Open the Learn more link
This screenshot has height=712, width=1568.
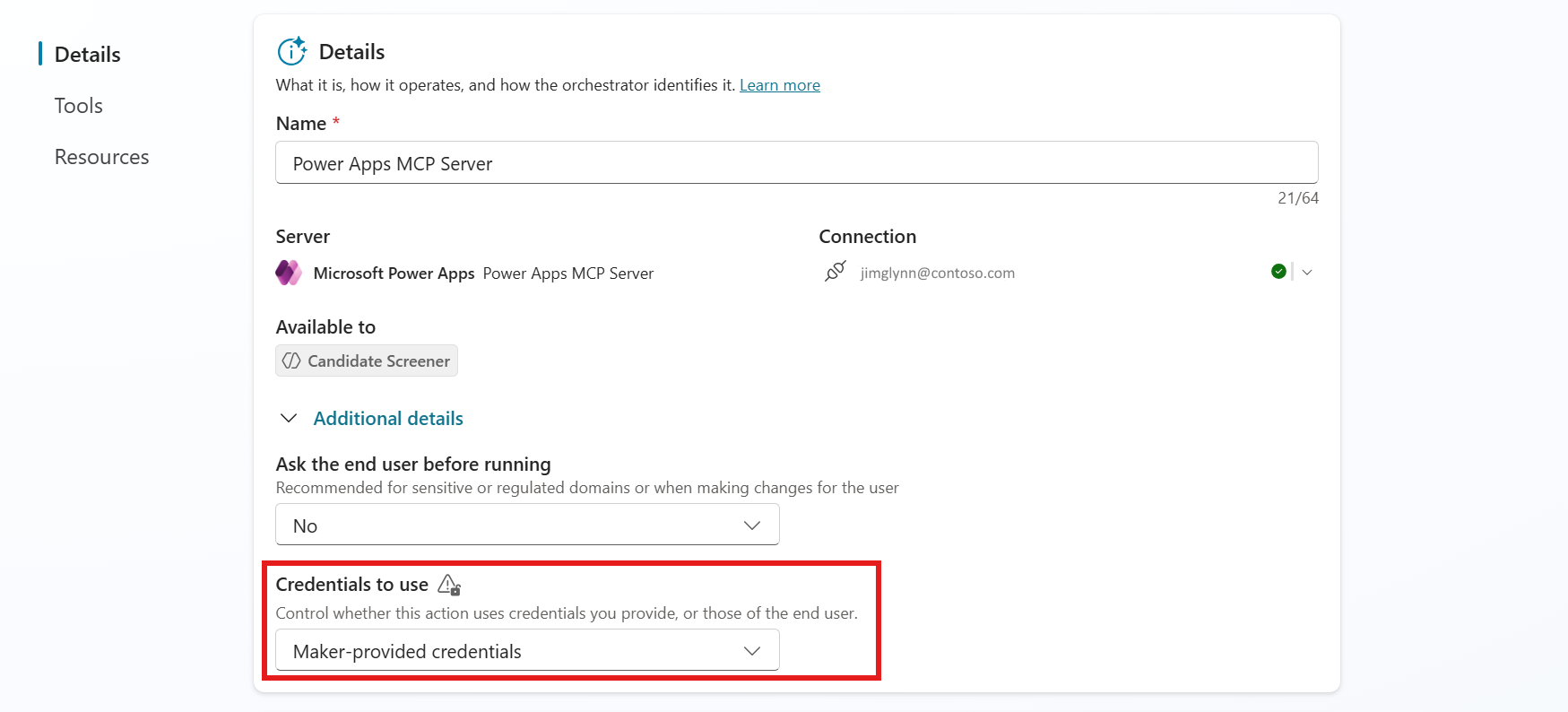click(x=779, y=84)
